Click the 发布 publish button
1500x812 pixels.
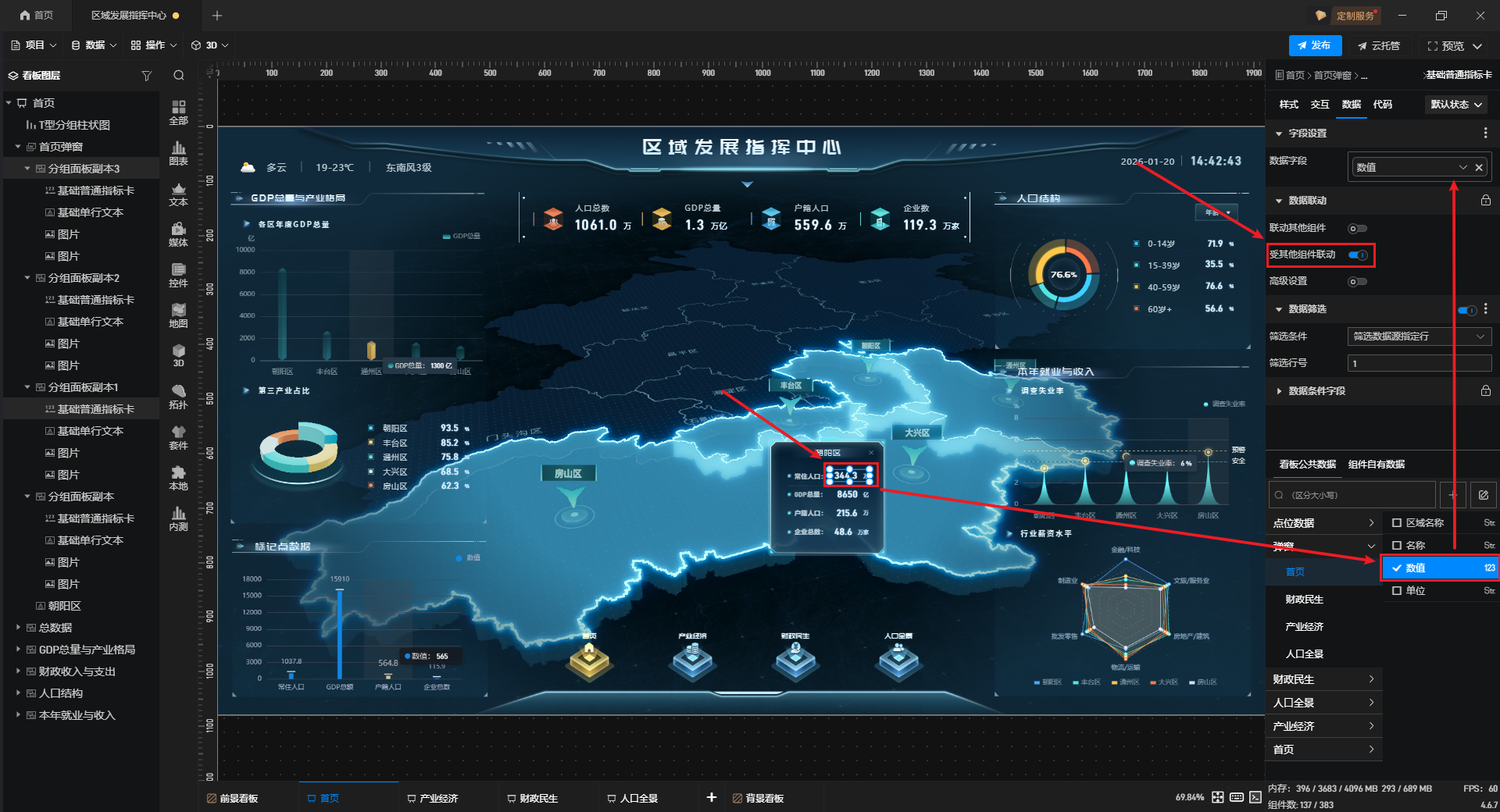[1315, 46]
